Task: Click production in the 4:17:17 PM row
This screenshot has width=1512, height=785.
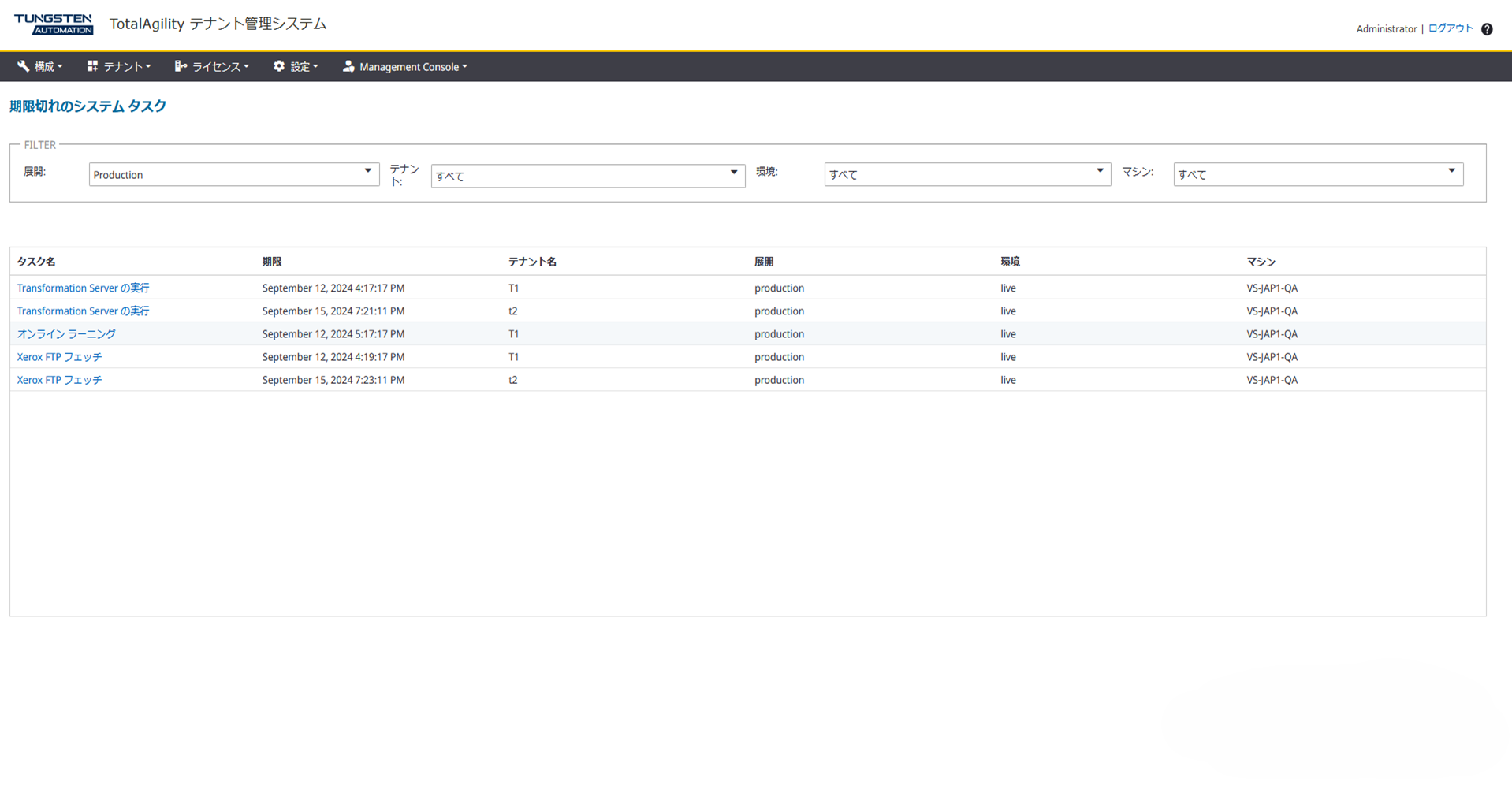Action: (779, 288)
